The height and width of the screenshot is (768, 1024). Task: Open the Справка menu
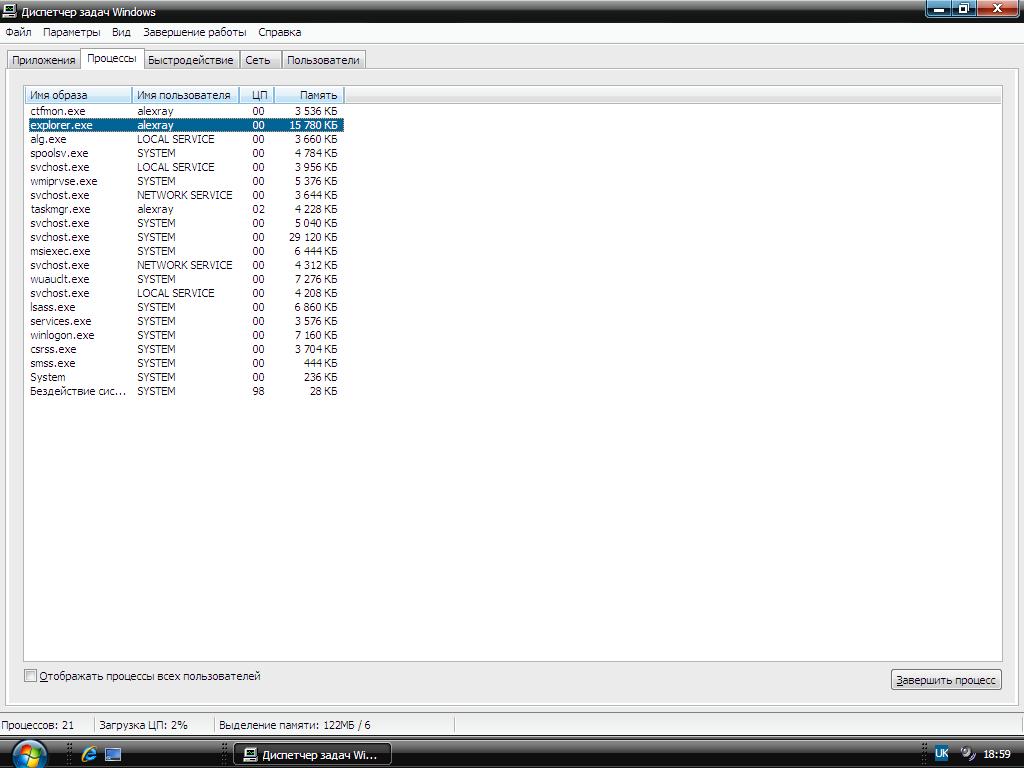tap(280, 32)
